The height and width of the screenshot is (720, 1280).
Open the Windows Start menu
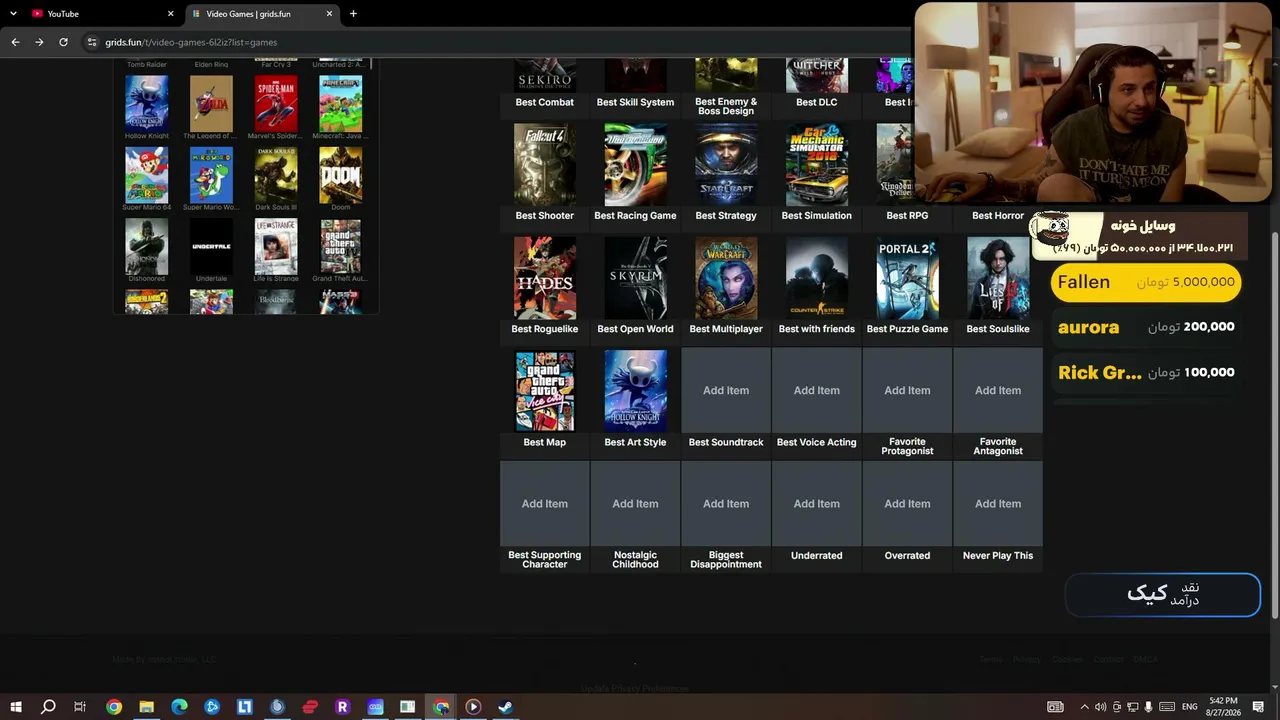pos(16,707)
